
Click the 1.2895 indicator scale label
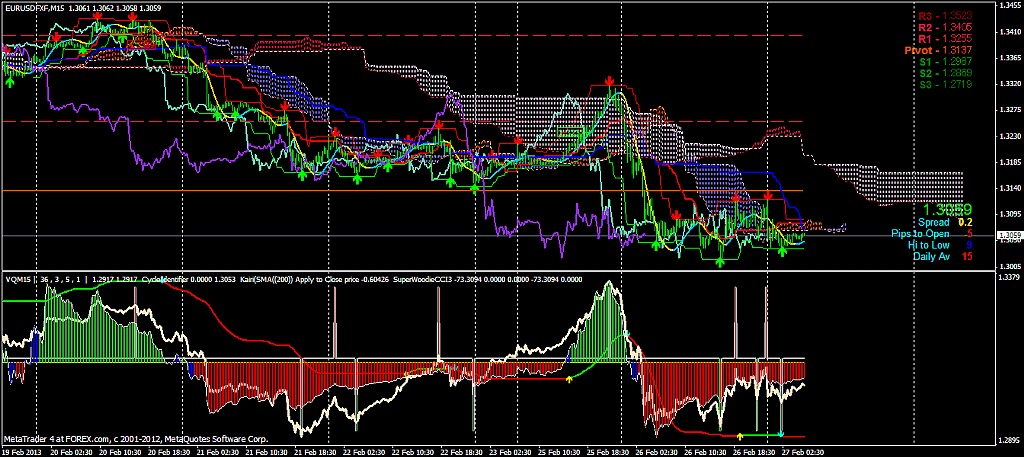tap(1010, 439)
